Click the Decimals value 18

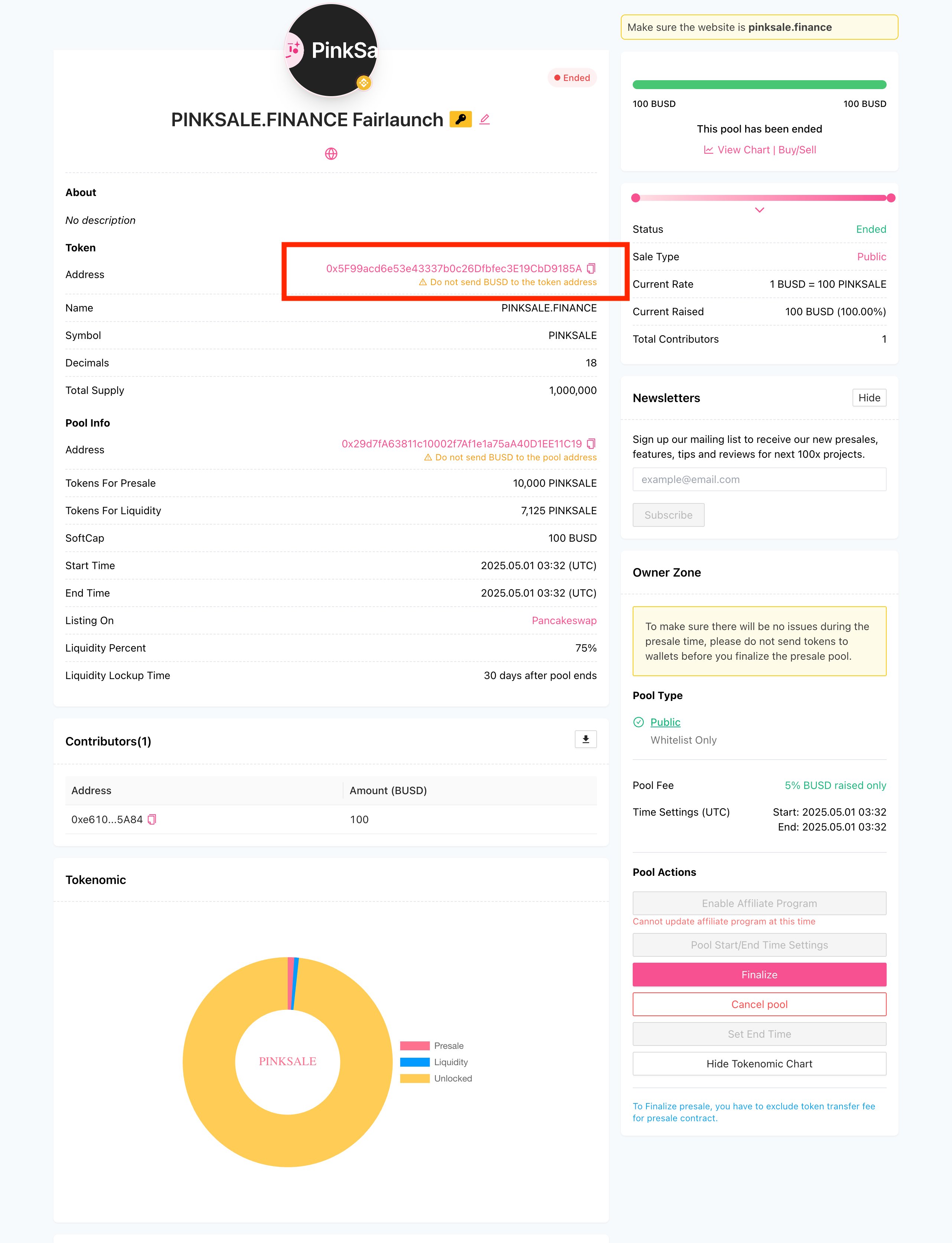(591, 363)
